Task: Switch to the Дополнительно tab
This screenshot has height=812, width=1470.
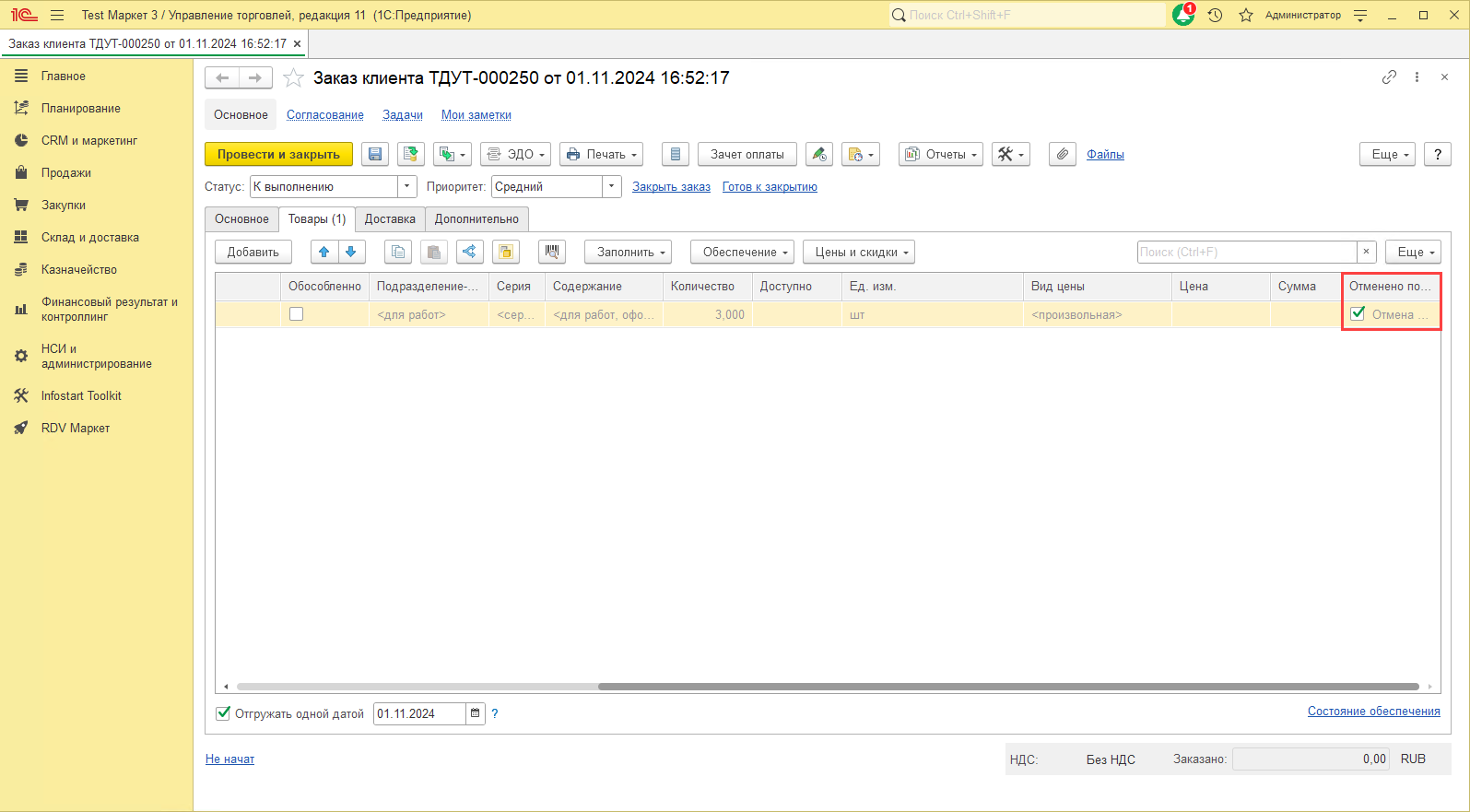Action: 476,219
